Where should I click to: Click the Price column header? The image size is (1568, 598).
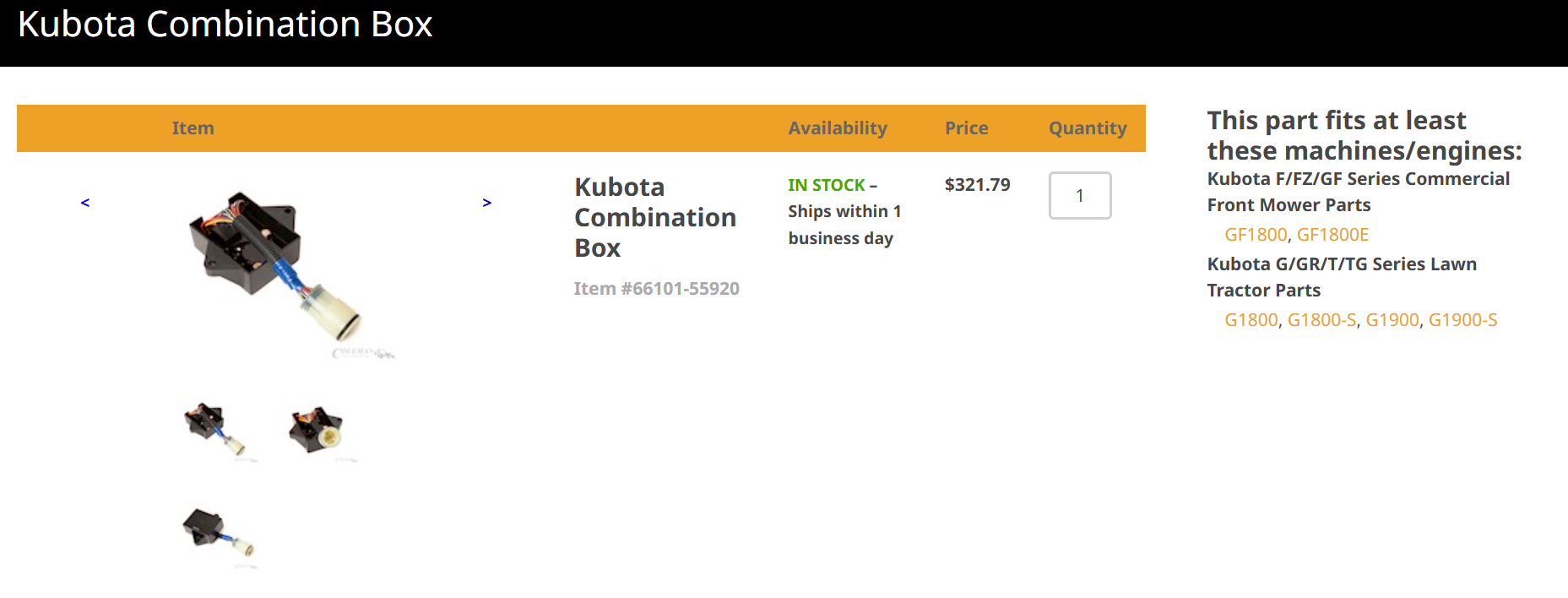[966, 128]
